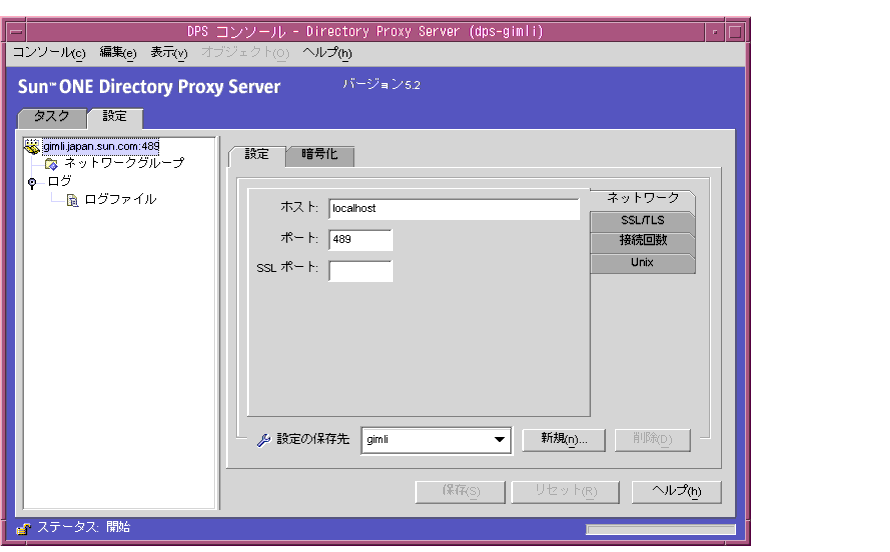Select the ログ tree node
890x552 pixels.
pyautogui.click(x=59, y=182)
